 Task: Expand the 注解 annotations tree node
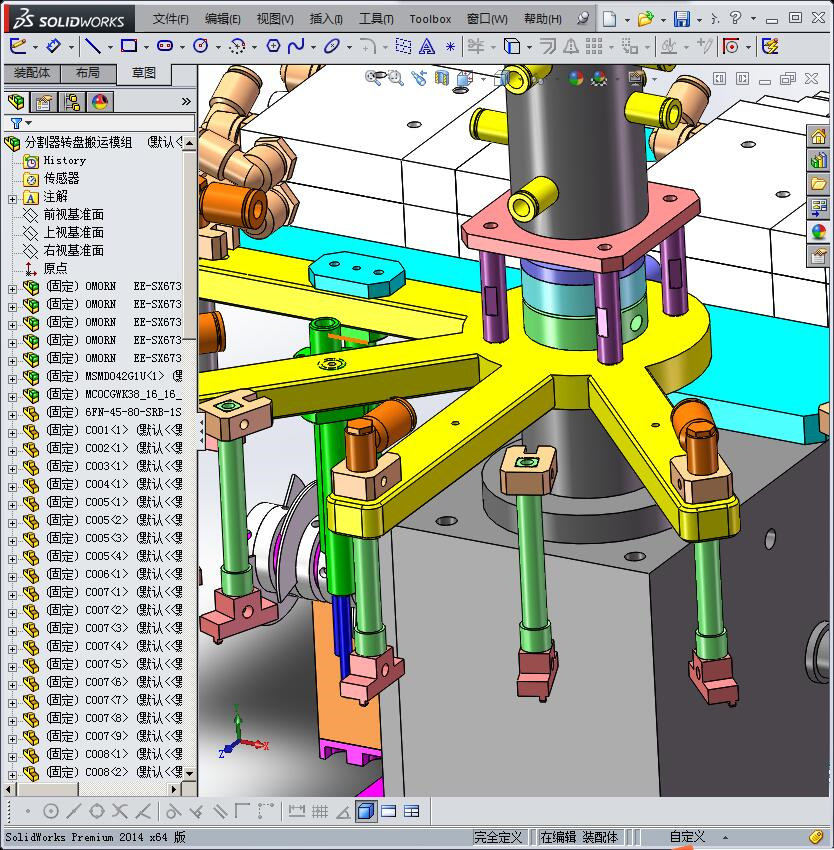(x=12, y=199)
